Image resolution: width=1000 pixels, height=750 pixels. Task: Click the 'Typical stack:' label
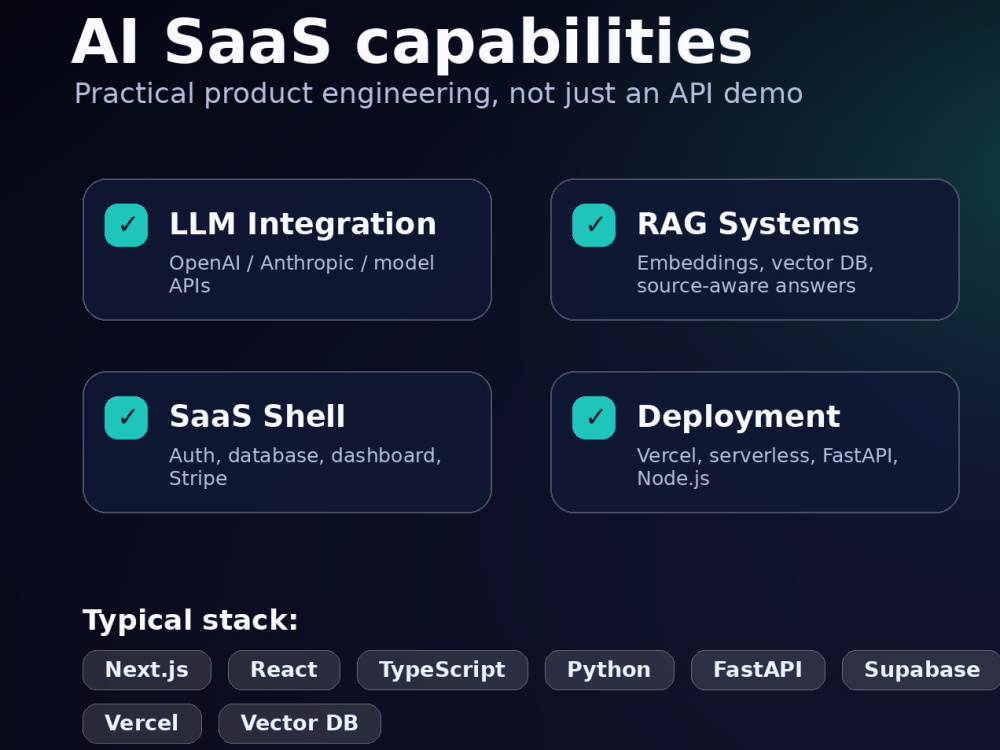190,621
